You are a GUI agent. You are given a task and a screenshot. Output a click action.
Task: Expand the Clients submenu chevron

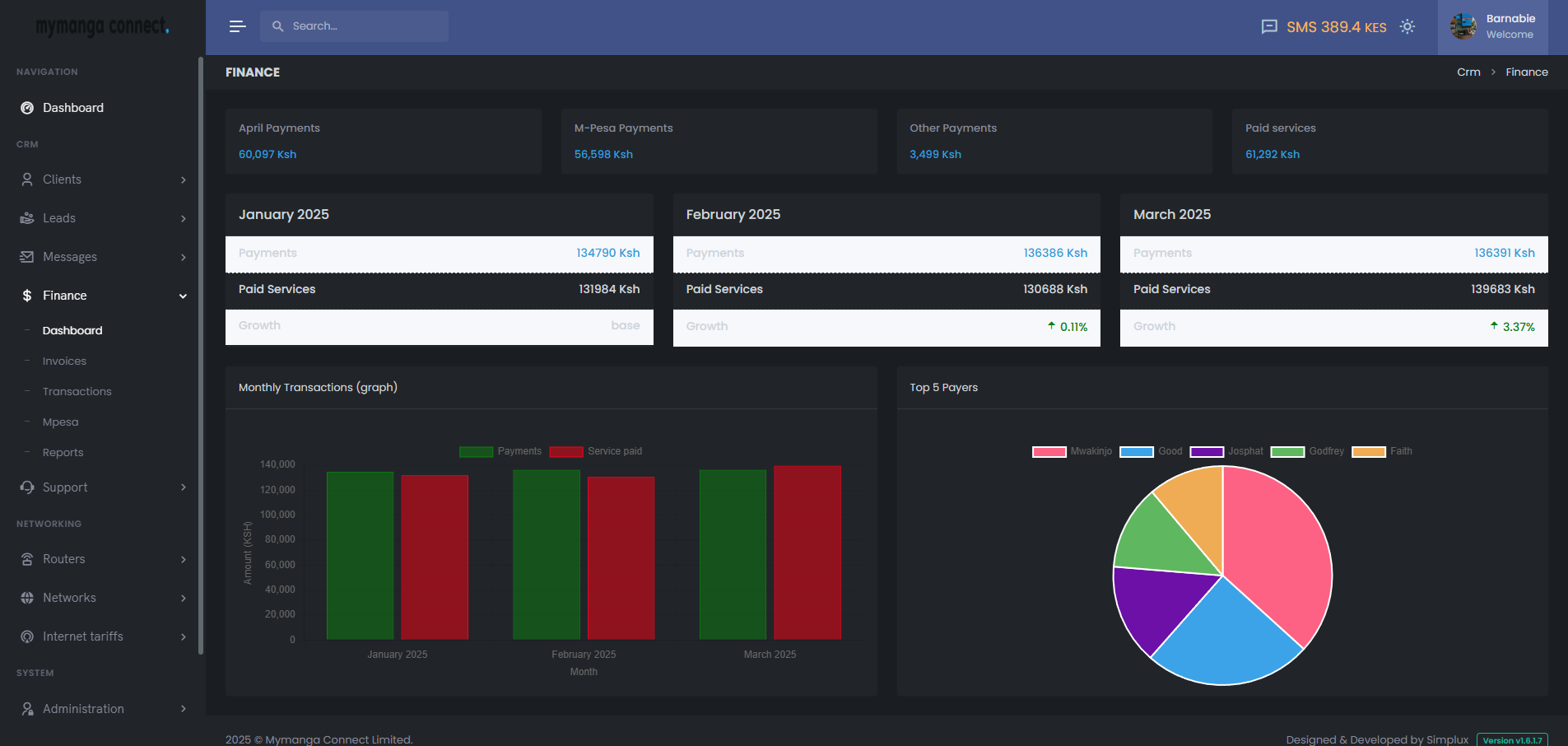(183, 180)
